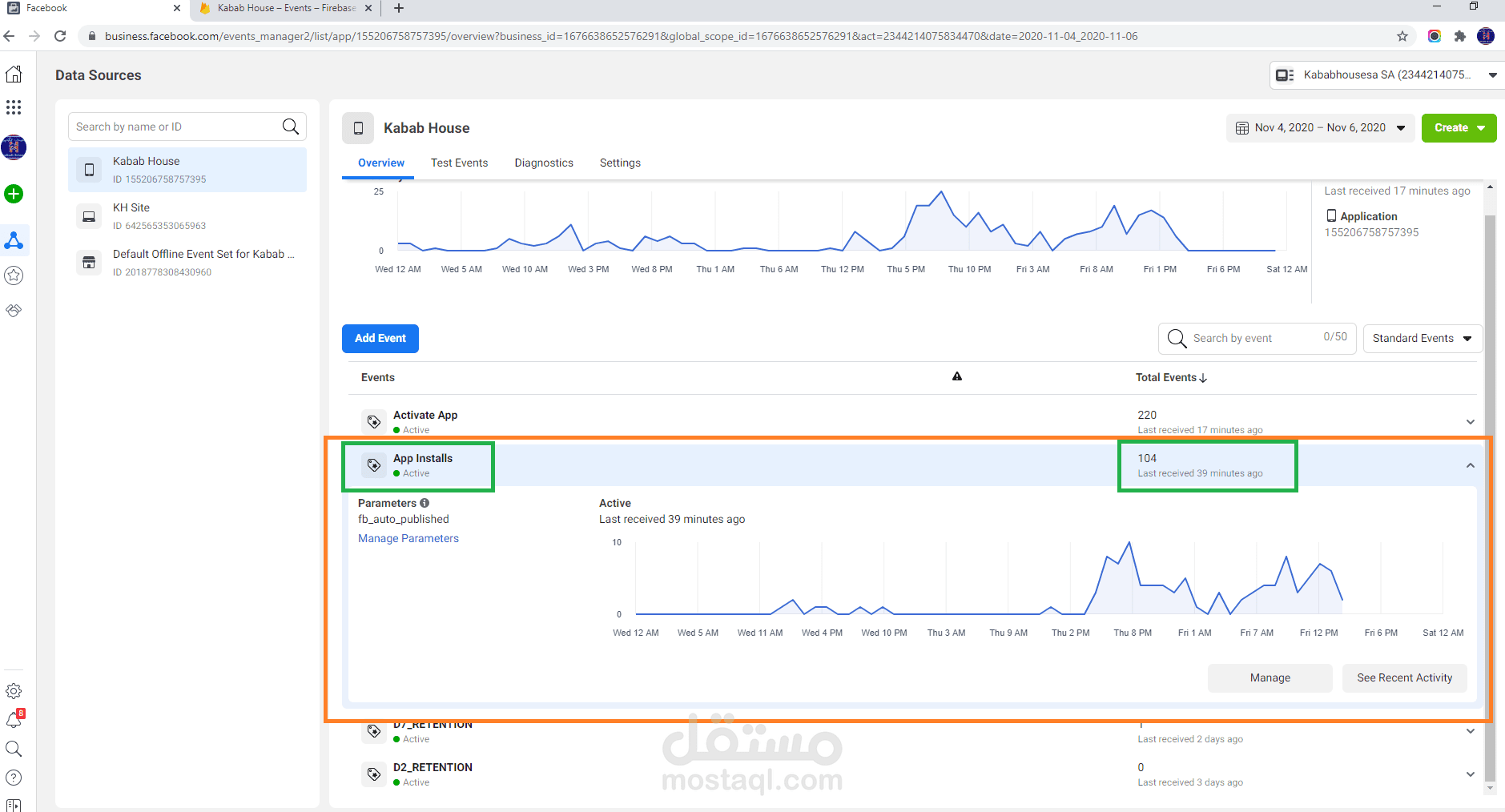Click the fb_auto_published parameter text
The width and height of the screenshot is (1505, 812).
(x=404, y=519)
